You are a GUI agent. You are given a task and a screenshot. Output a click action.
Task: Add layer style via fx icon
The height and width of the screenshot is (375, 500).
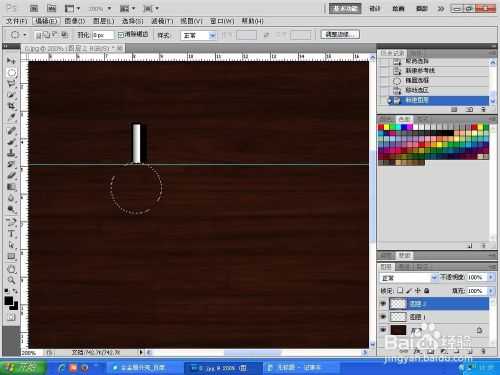coord(417,351)
